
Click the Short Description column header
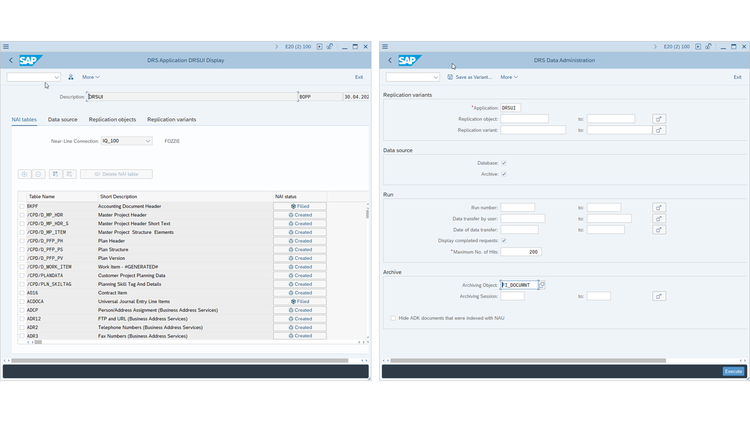119,197
